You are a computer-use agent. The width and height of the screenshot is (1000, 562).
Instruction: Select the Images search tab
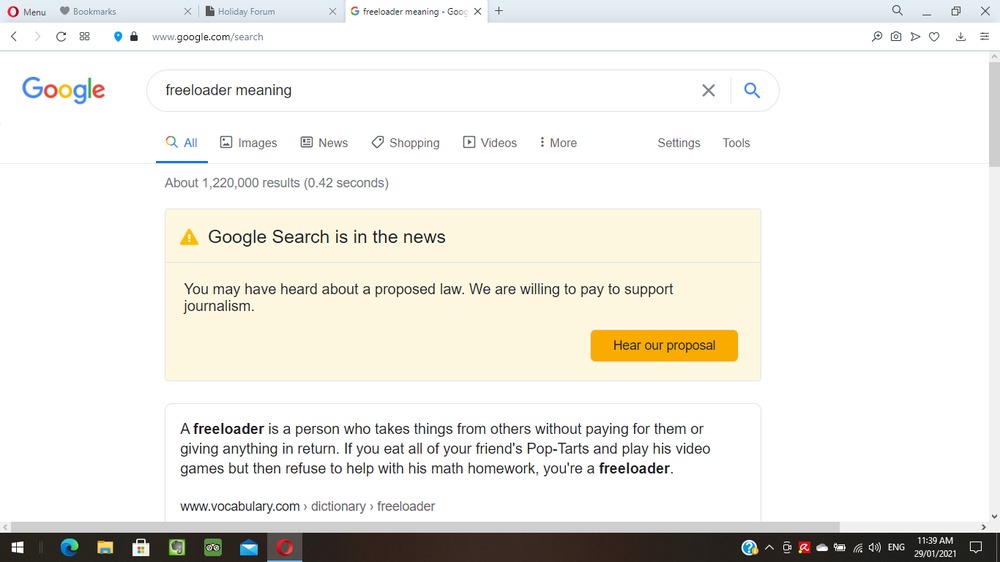248,143
